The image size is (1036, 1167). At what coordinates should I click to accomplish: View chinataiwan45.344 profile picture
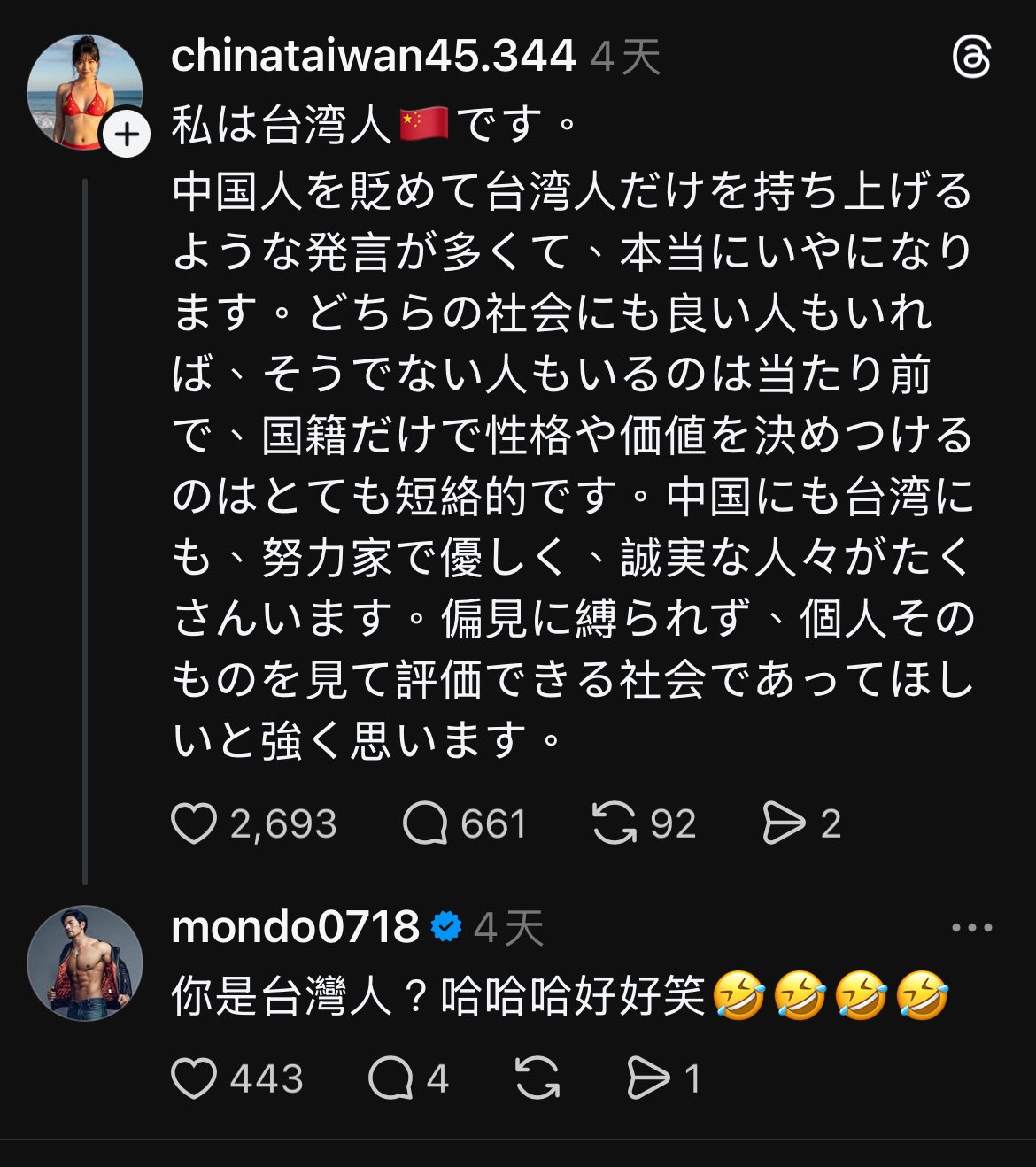83,90
